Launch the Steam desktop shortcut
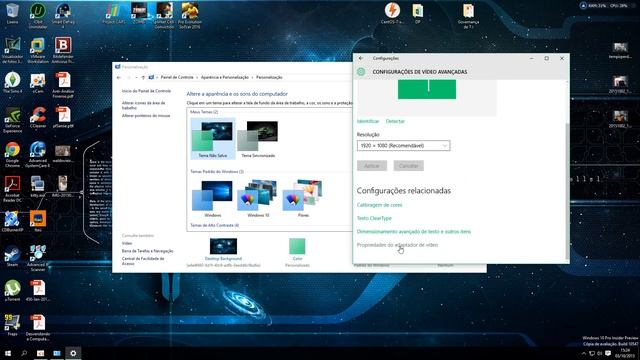 (12, 256)
